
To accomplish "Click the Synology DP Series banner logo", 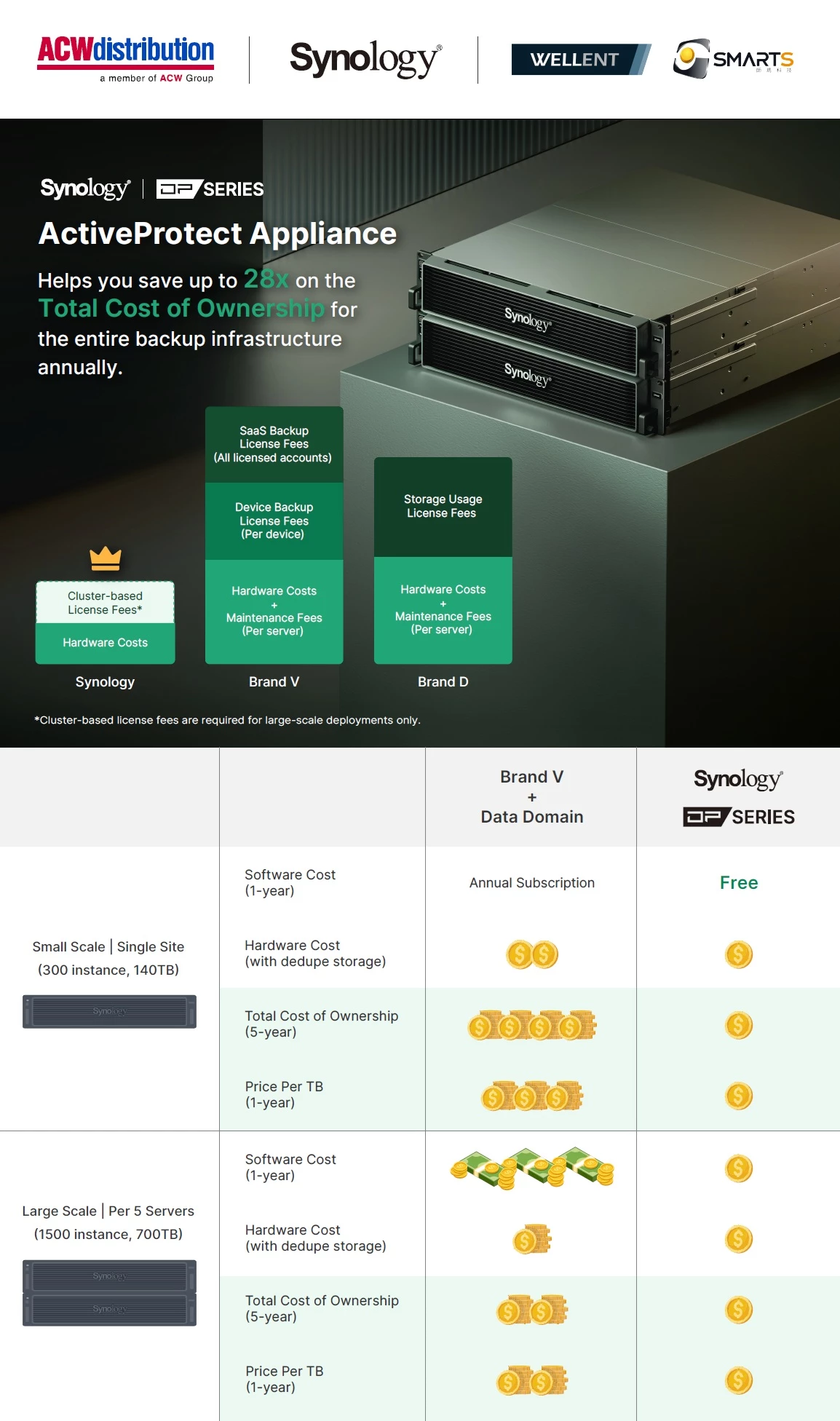I will [152, 189].
